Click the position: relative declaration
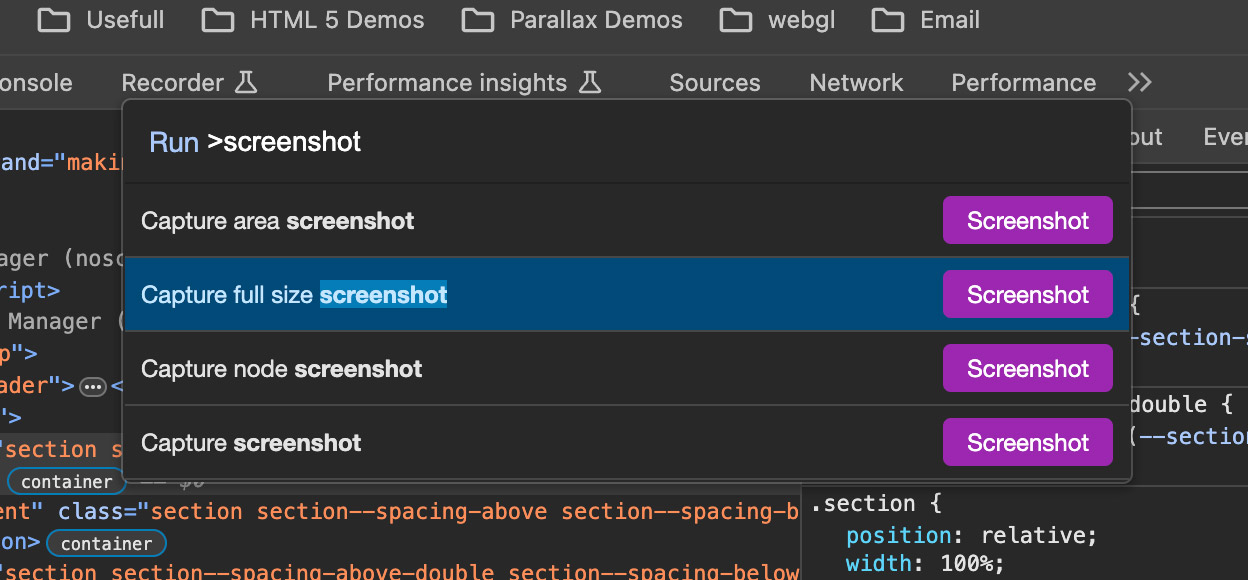1248x580 pixels. coord(972,535)
